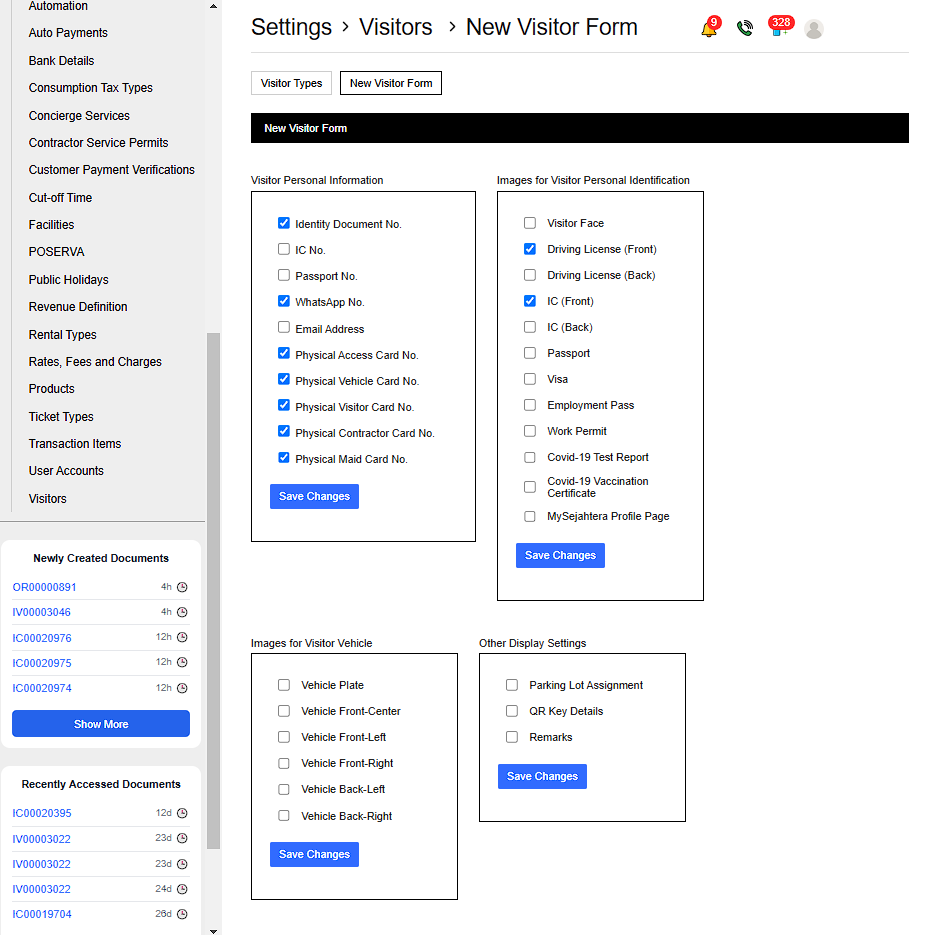937x935 pixels.
Task: Check the QR Key Details option
Action: pyautogui.click(x=512, y=711)
